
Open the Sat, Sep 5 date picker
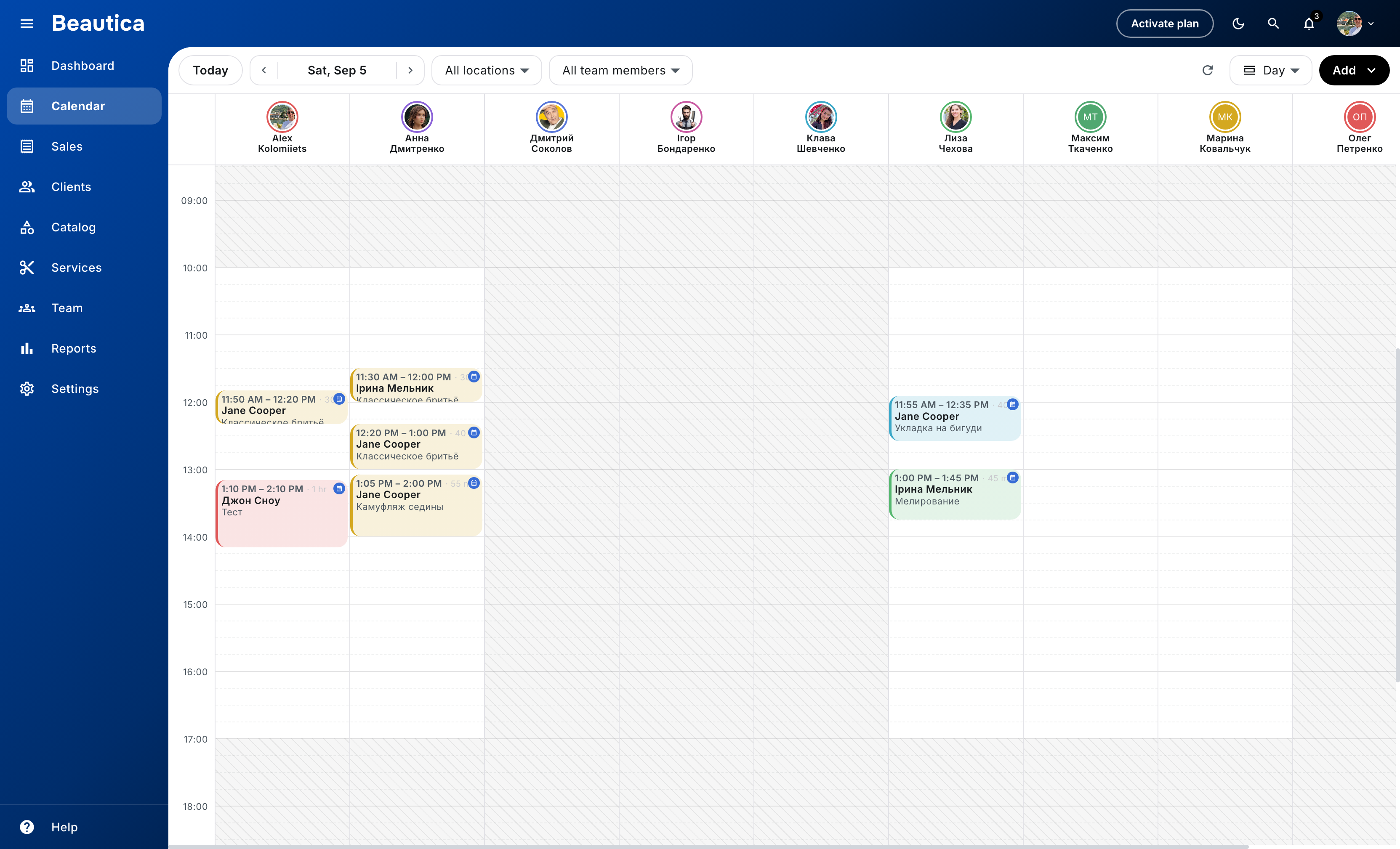tap(337, 70)
